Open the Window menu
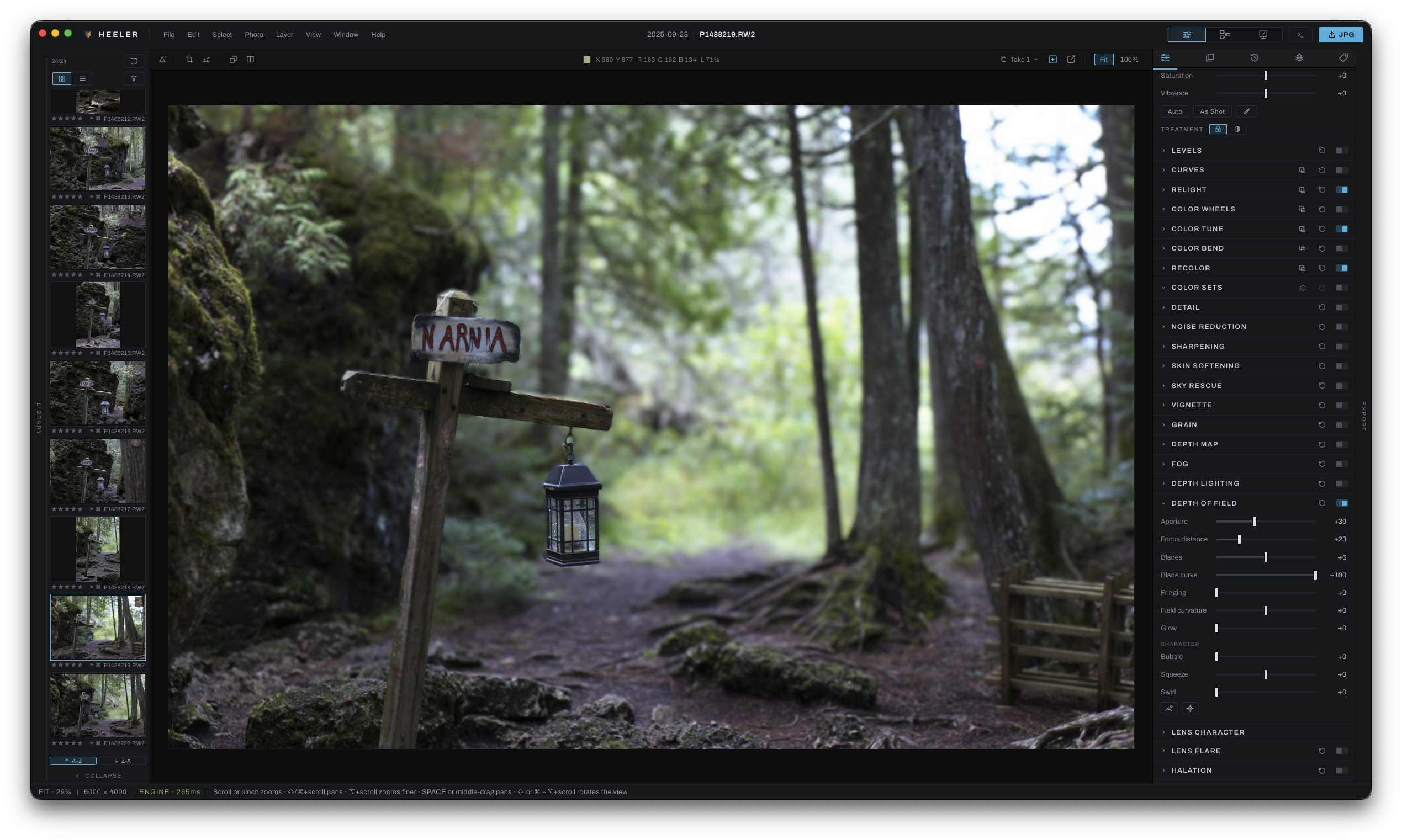Viewport: 1402px width, 840px height. coord(346,35)
